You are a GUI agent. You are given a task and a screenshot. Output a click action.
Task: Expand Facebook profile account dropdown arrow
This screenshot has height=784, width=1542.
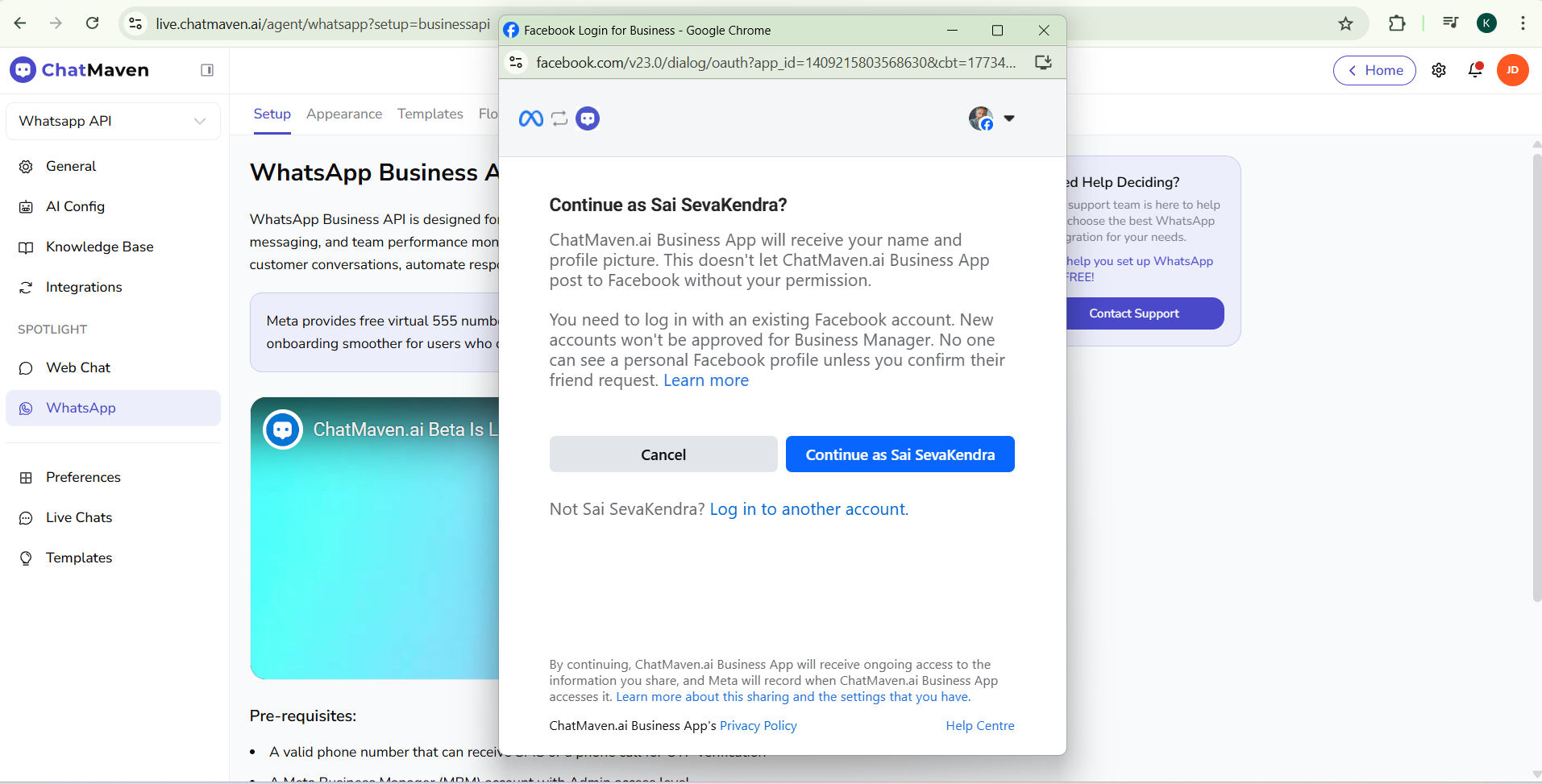[x=1008, y=118]
